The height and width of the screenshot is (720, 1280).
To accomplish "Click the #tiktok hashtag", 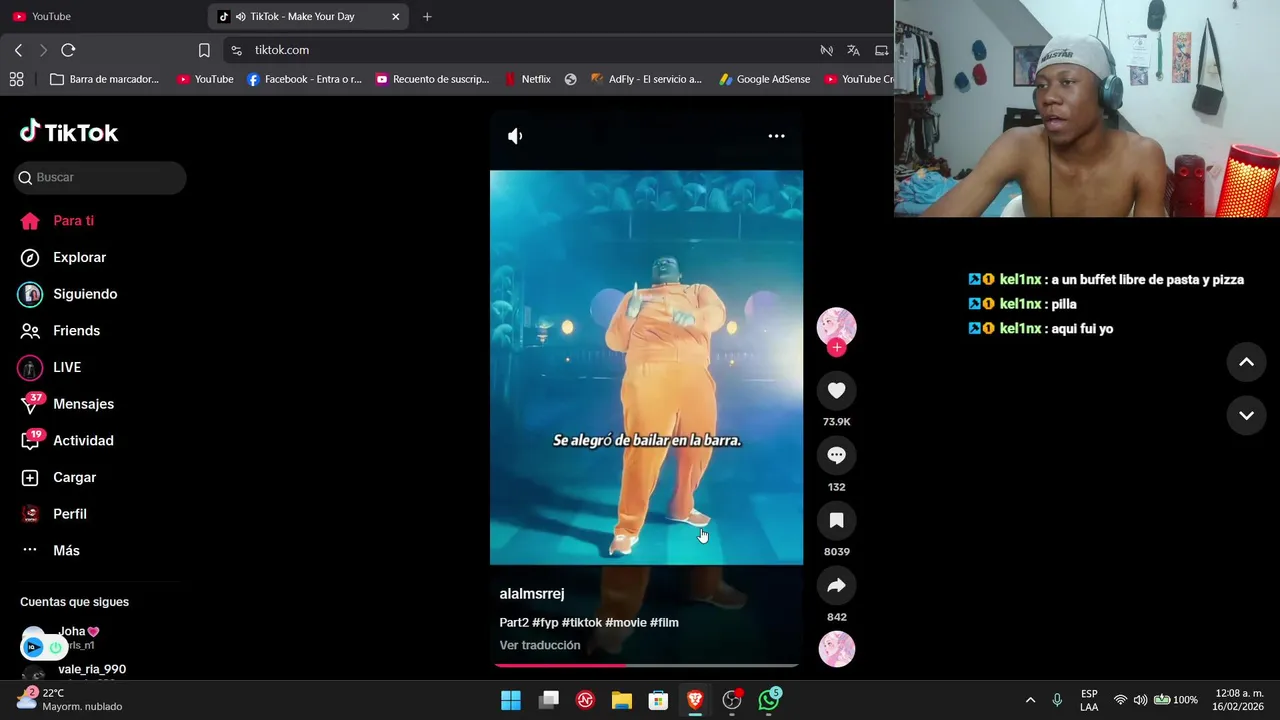I will [x=582, y=623].
